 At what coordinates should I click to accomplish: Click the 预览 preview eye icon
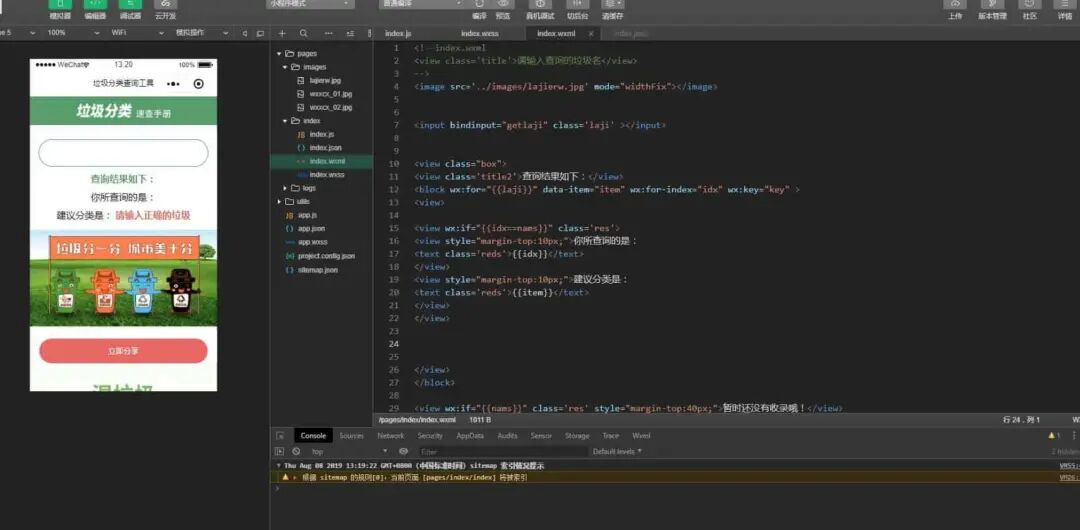(x=503, y=4)
